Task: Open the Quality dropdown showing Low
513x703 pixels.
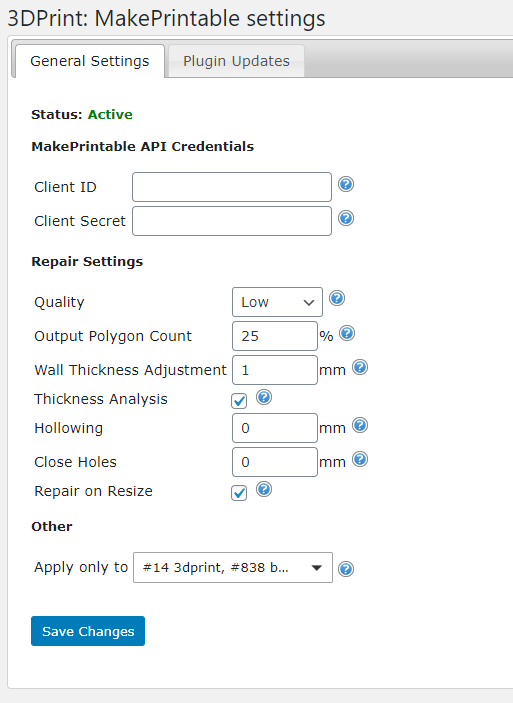Action: pos(277,302)
